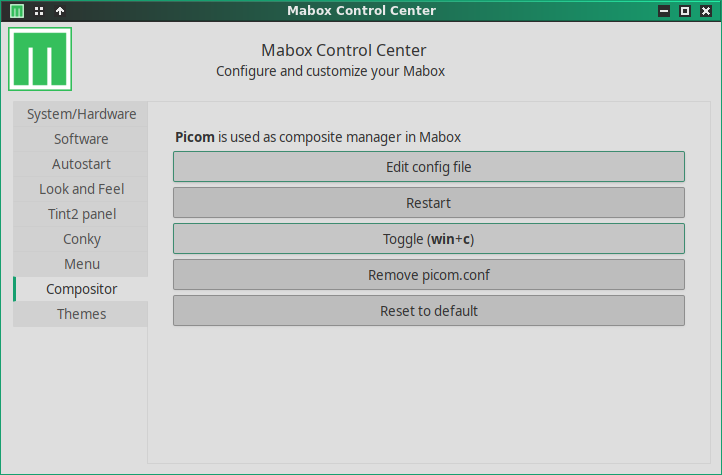The image size is (722, 475).
Task: Go to the Look and Feel tab
Action: tap(81, 189)
